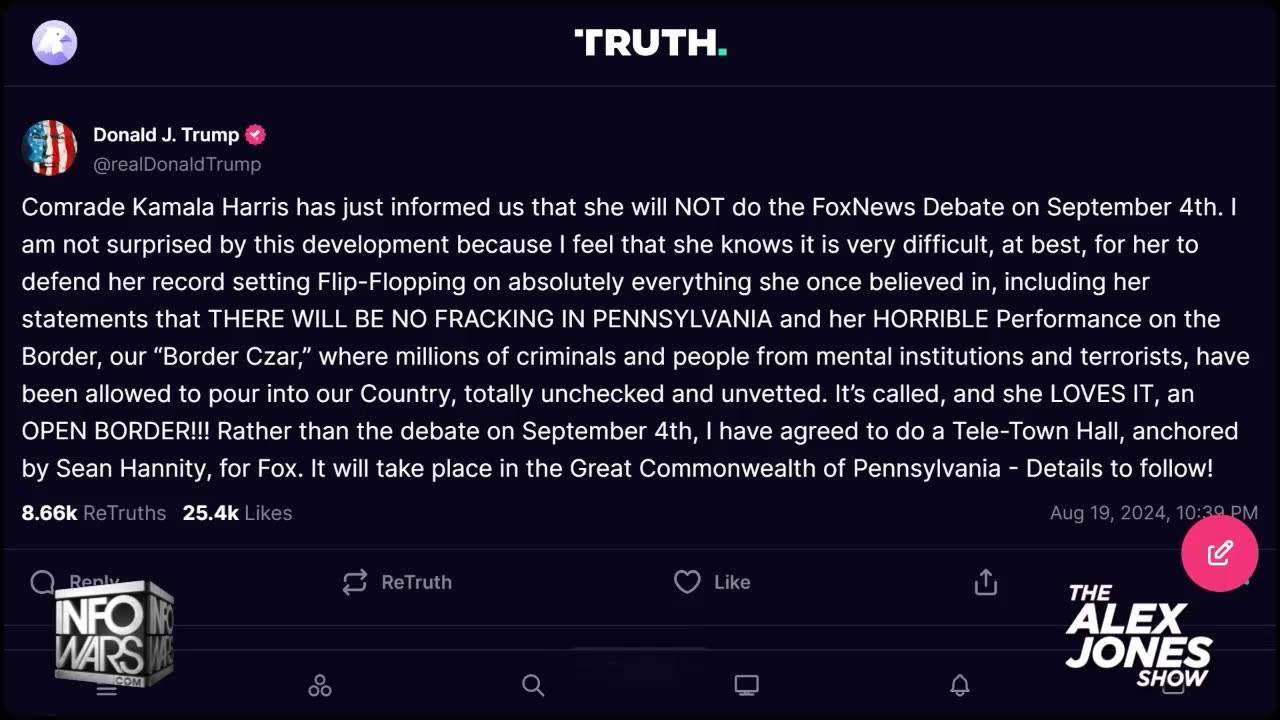Click the Infowars cube logo overlay

(113, 633)
